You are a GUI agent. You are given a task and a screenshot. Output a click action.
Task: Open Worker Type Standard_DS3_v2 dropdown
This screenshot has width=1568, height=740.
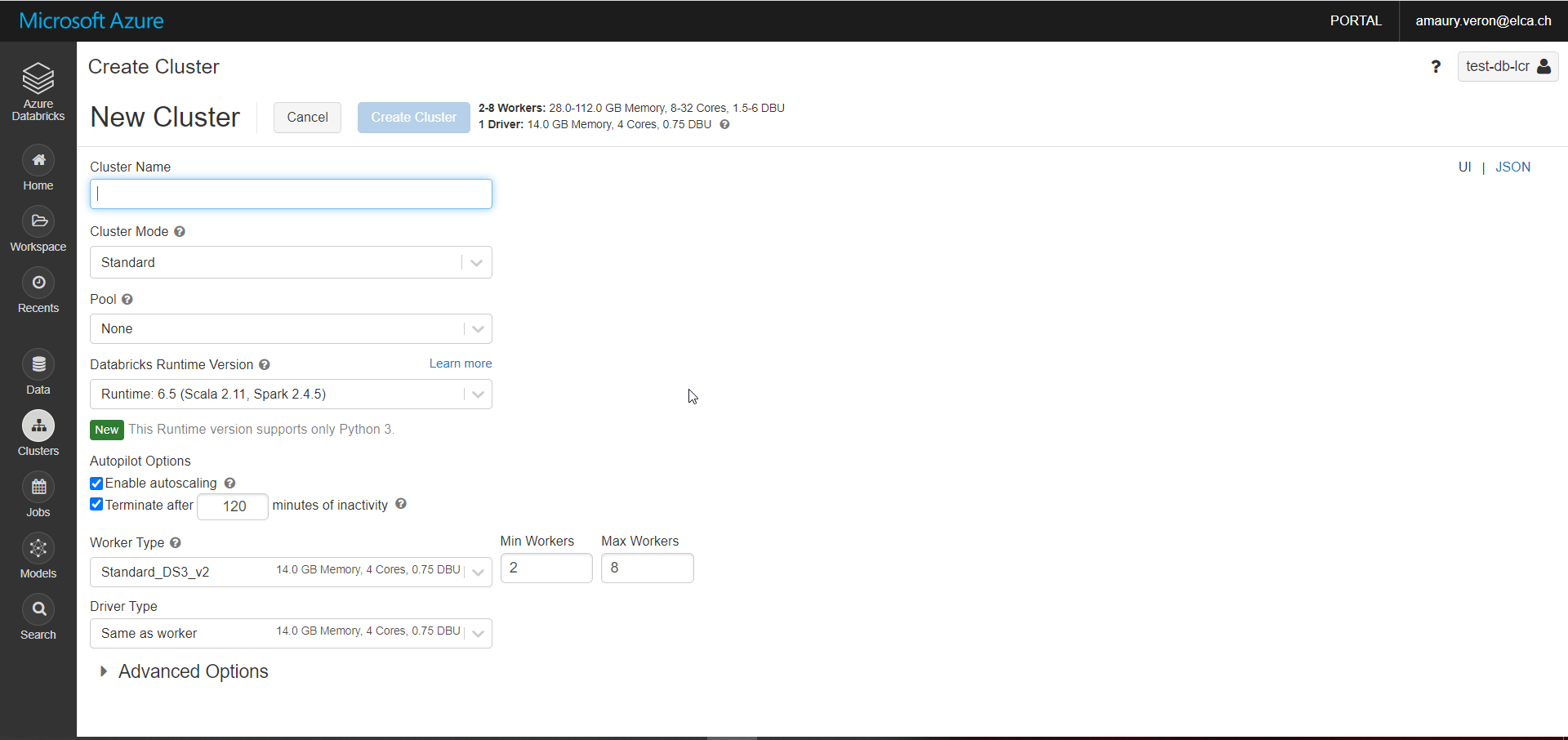(x=291, y=572)
